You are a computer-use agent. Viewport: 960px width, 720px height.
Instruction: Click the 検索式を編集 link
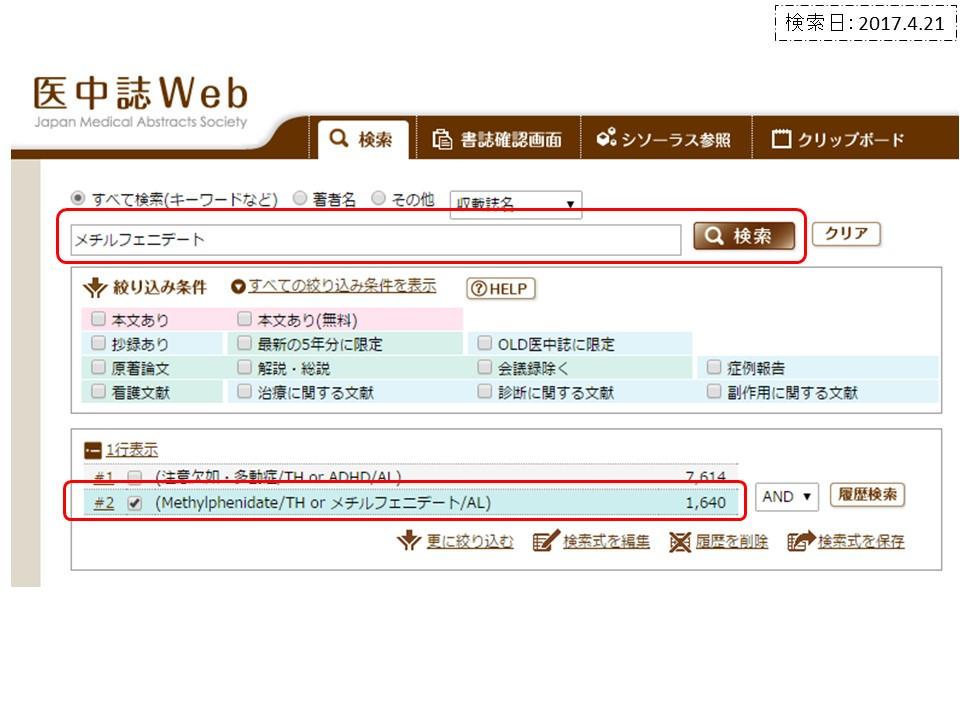(606, 541)
